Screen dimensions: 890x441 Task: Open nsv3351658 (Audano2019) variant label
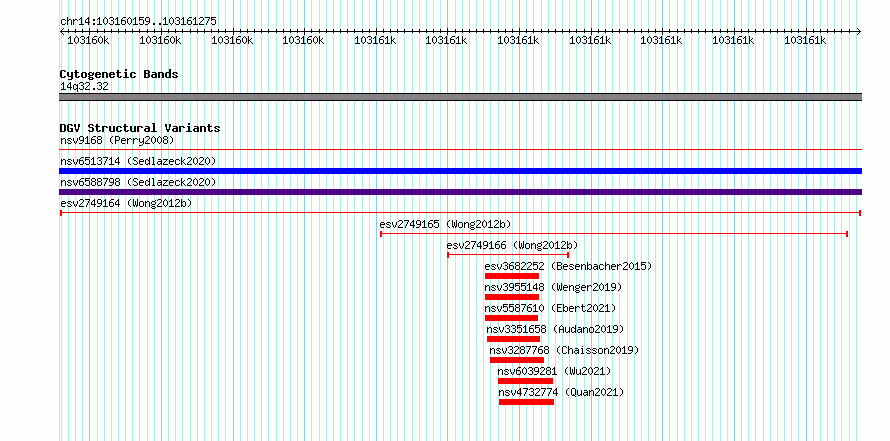point(555,329)
